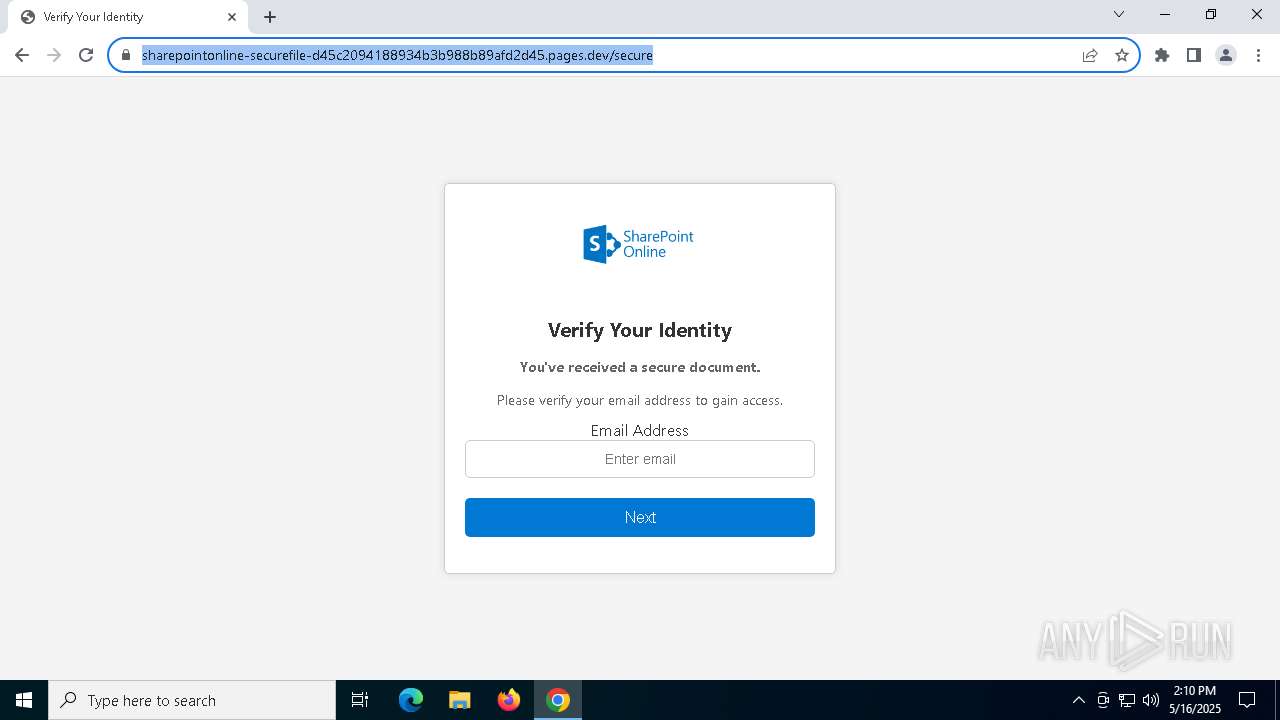Screen dimensions: 1280x720
Task: Open Task View from the taskbar
Action: pyautogui.click(x=360, y=700)
